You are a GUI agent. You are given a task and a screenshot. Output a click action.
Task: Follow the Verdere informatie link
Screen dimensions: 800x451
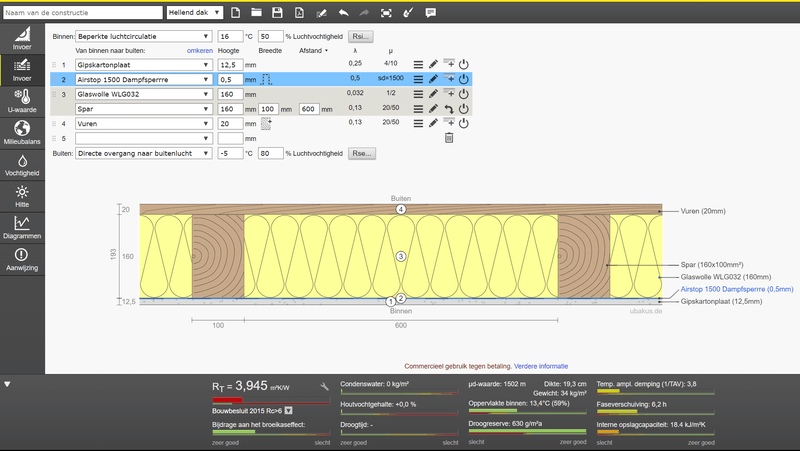pyautogui.click(x=541, y=366)
